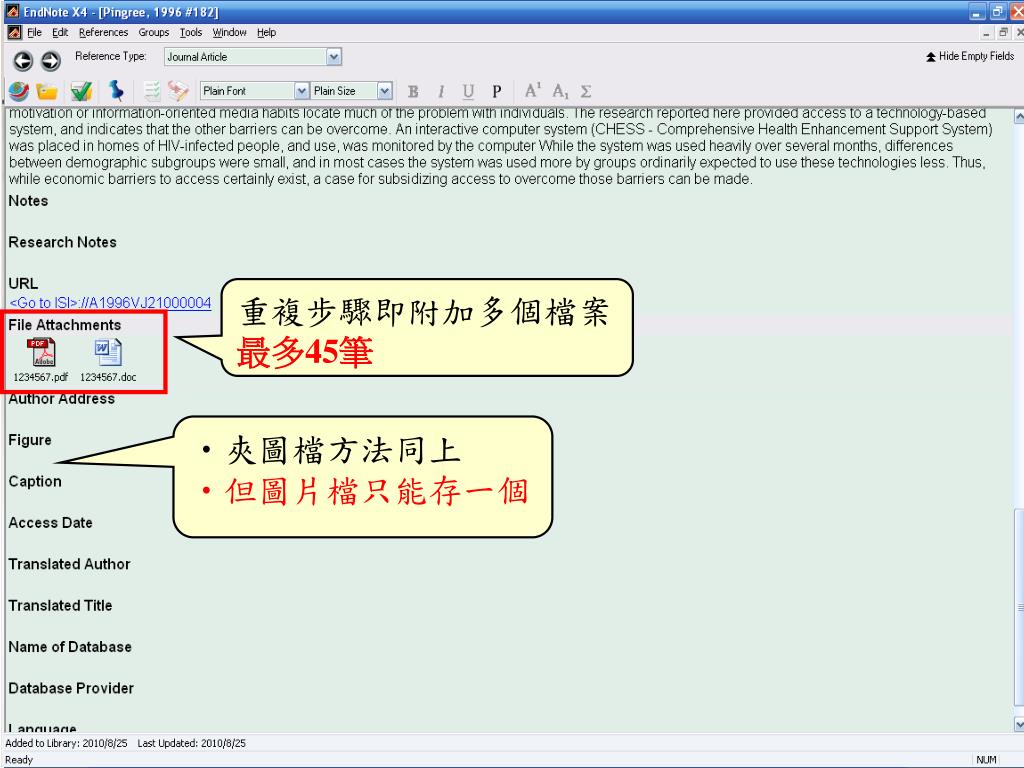Open the Groups menu
This screenshot has width=1024, height=768.
point(153,32)
